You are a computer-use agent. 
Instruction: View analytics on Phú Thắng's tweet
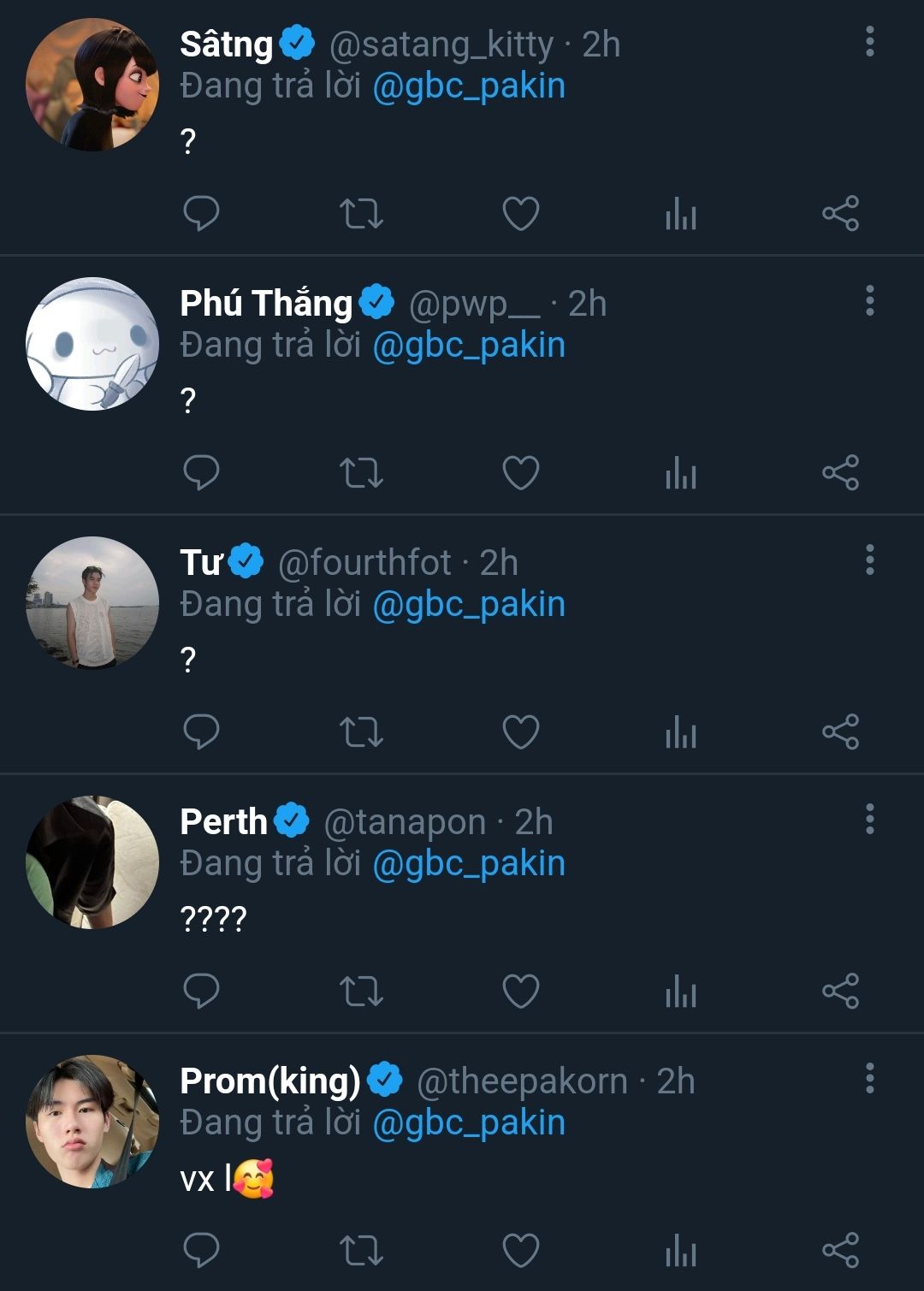click(x=681, y=472)
